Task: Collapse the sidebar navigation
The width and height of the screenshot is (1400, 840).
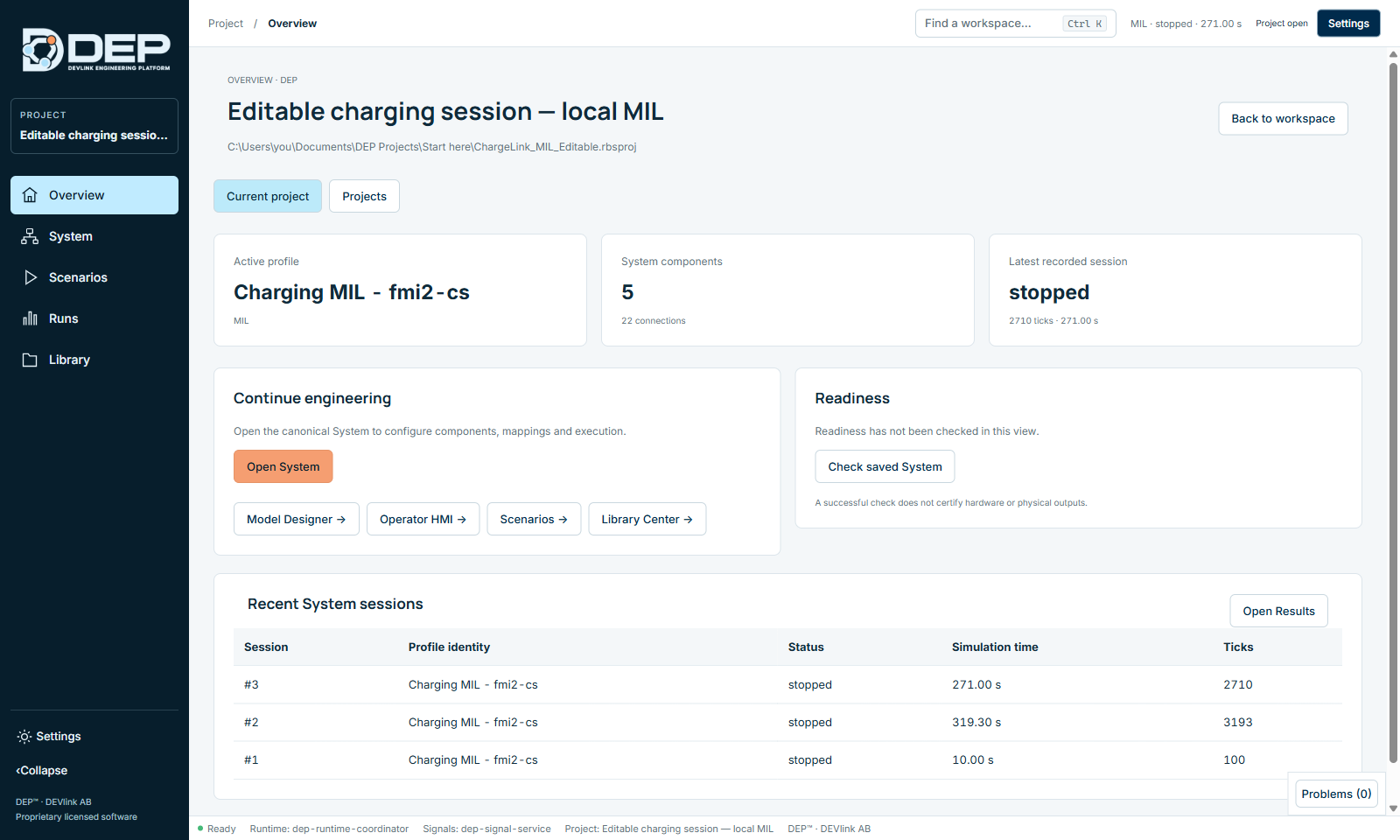Action: tap(42, 771)
